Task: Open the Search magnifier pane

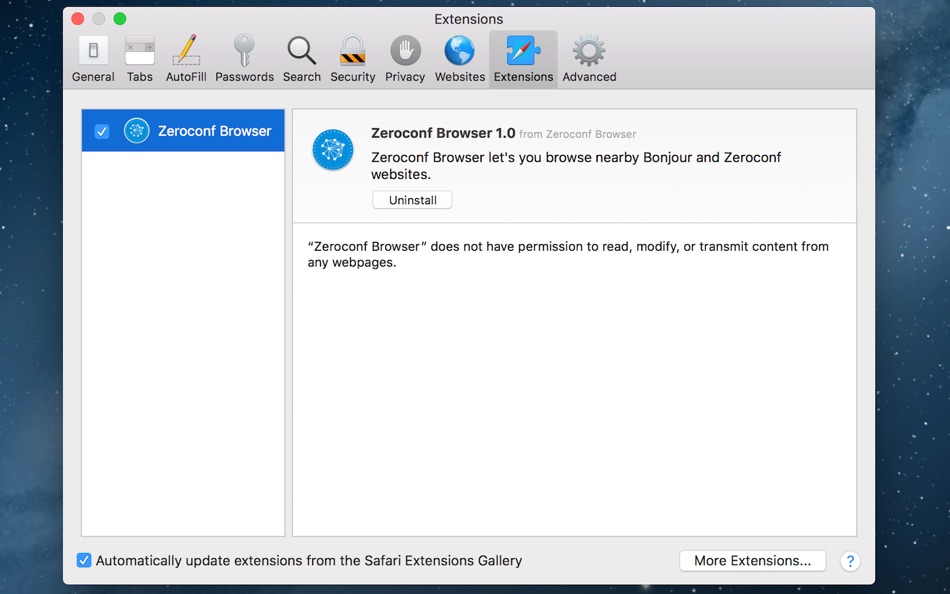Action: click(x=302, y=59)
